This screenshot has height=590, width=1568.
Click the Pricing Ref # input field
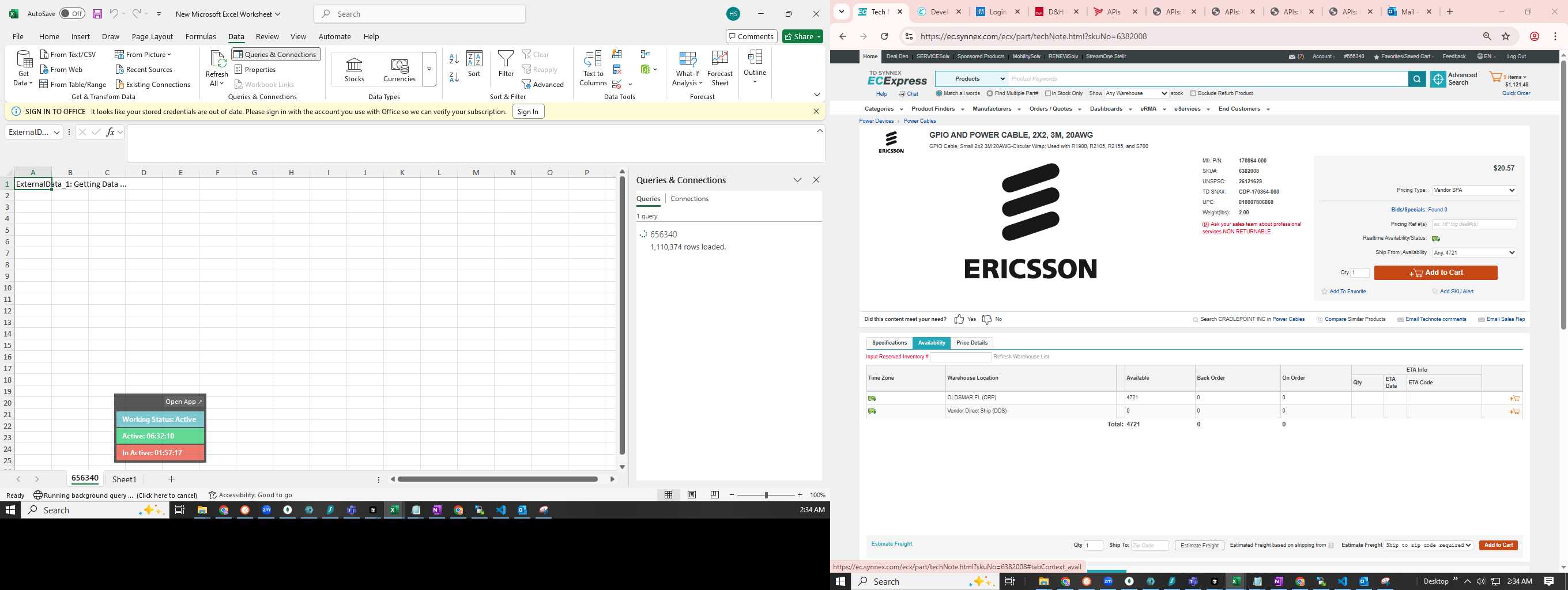1473,225
